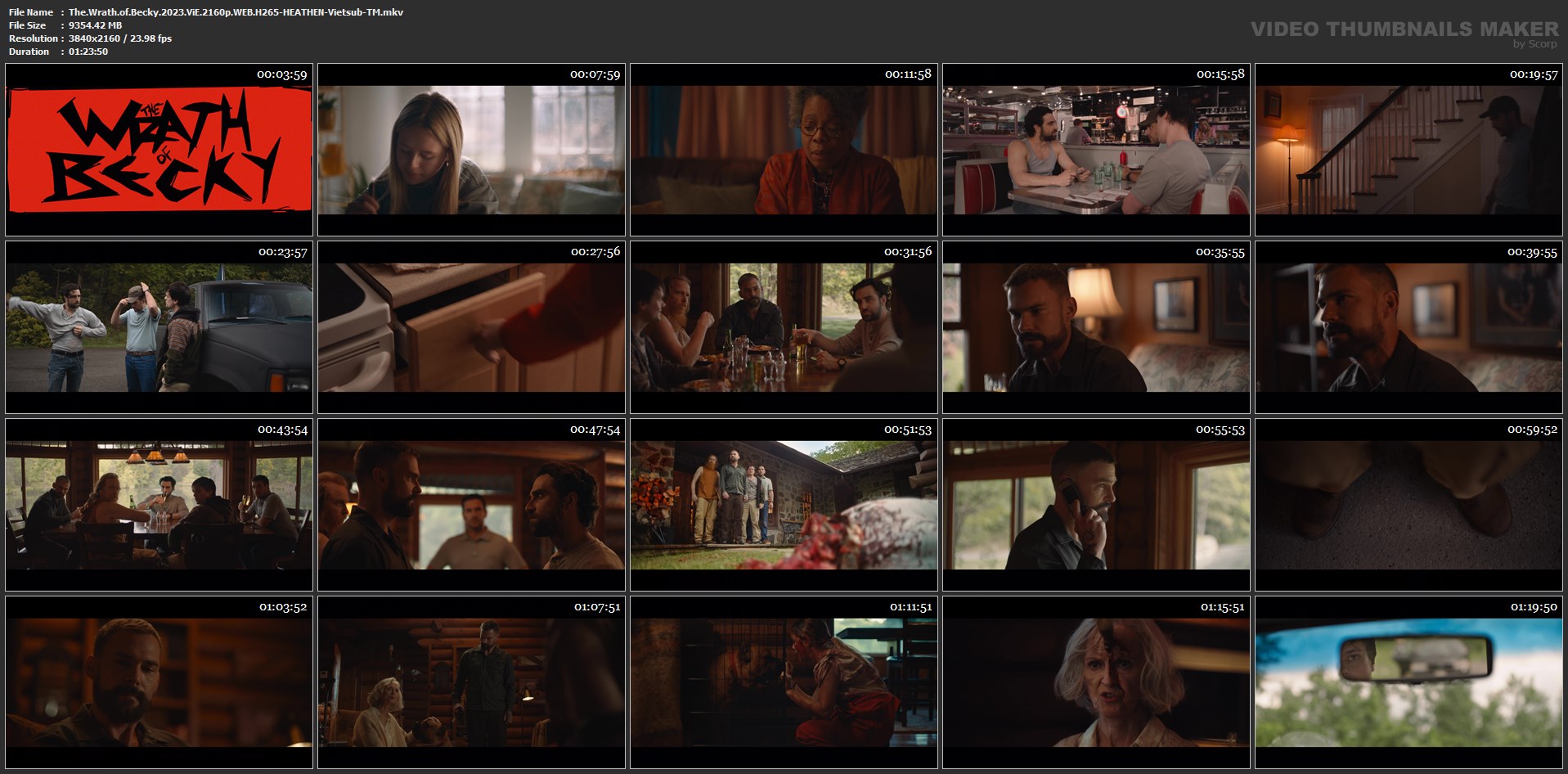Screen dimensions: 1568x774
Task: Click the file name text ending in Vietsub-TM.mkv
Action: point(236,12)
